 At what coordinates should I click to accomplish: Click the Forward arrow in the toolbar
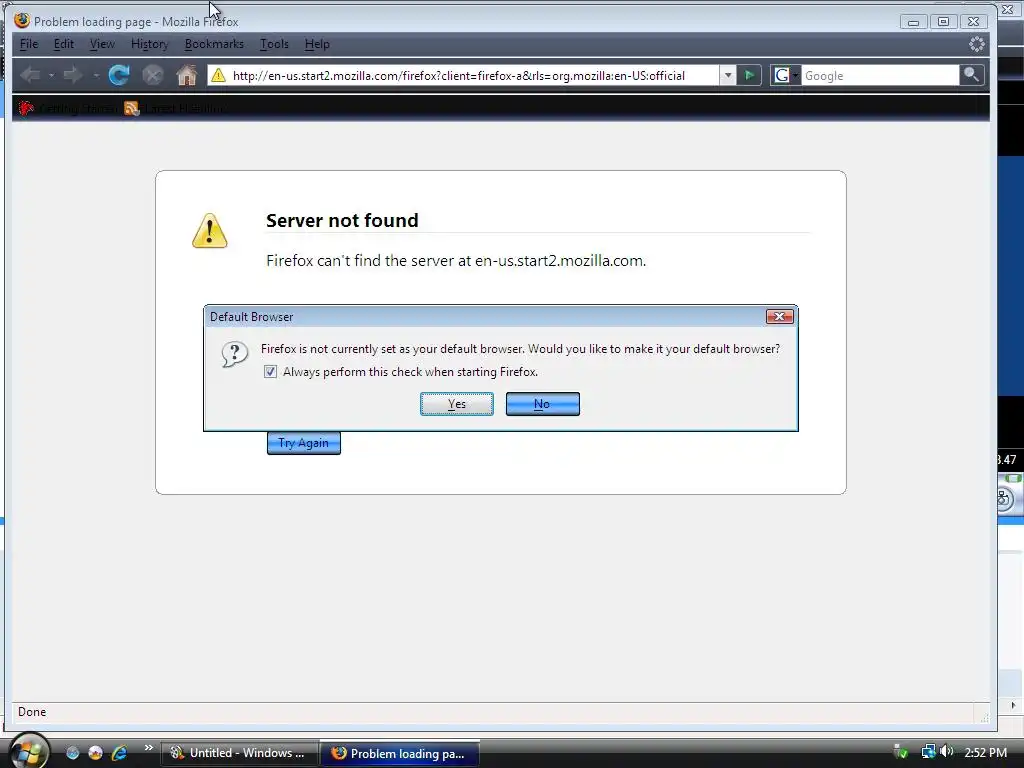click(72, 75)
